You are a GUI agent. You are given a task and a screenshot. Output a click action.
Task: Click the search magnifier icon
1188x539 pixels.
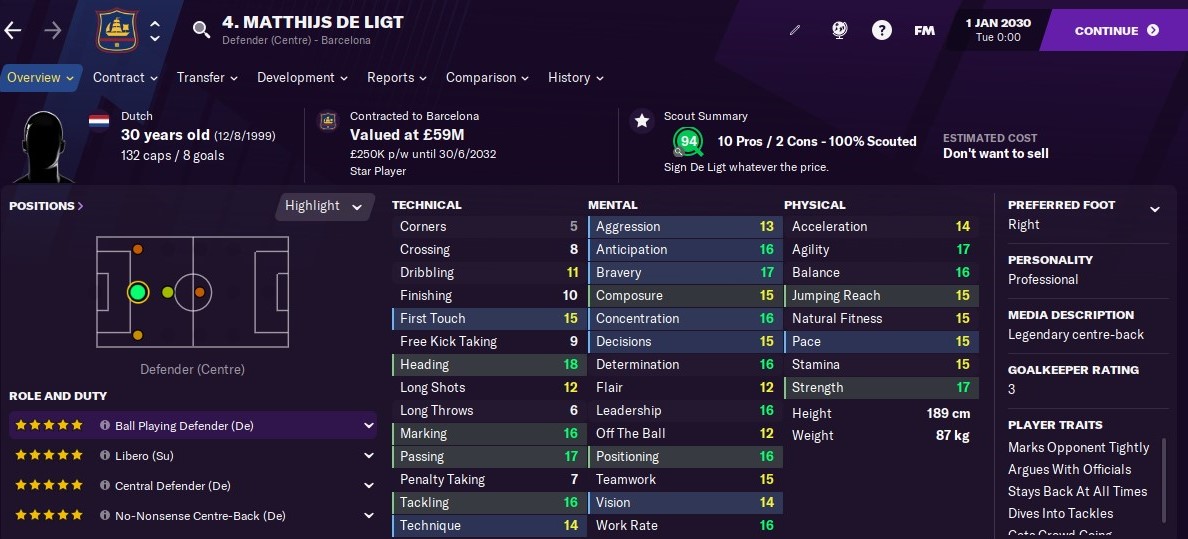pyautogui.click(x=201, y=30)
